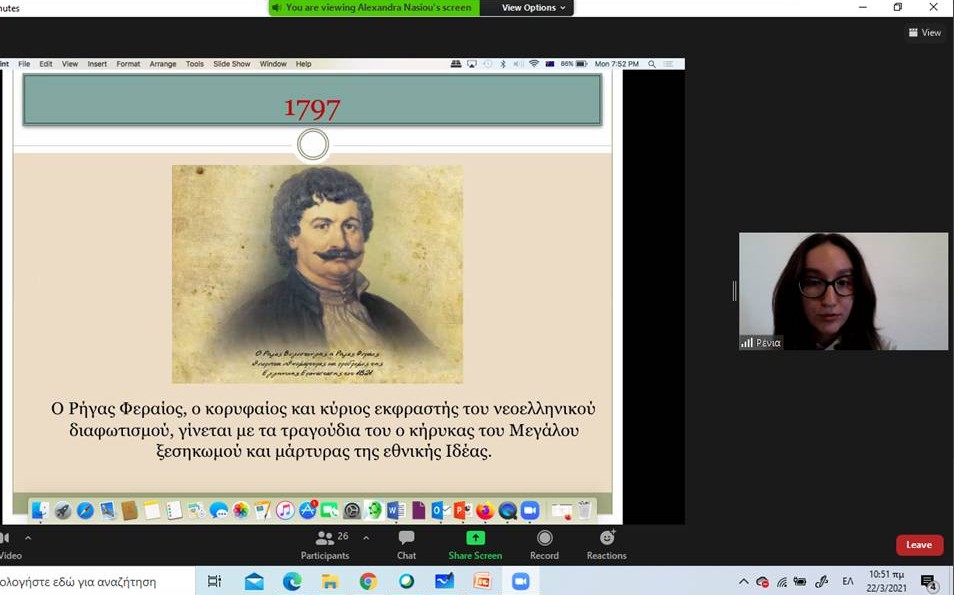Select Ρένια's video thumbnail

[x=843, y=291]
